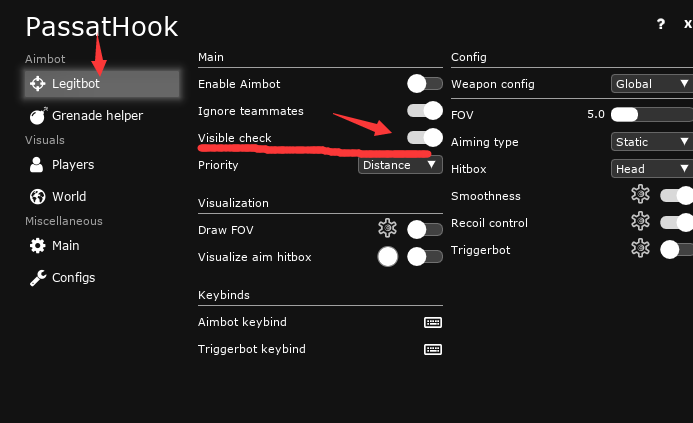Open Triggerbot gear settings
The height and width of the screenshot is (423, 693).
click(x=640, y=249)
